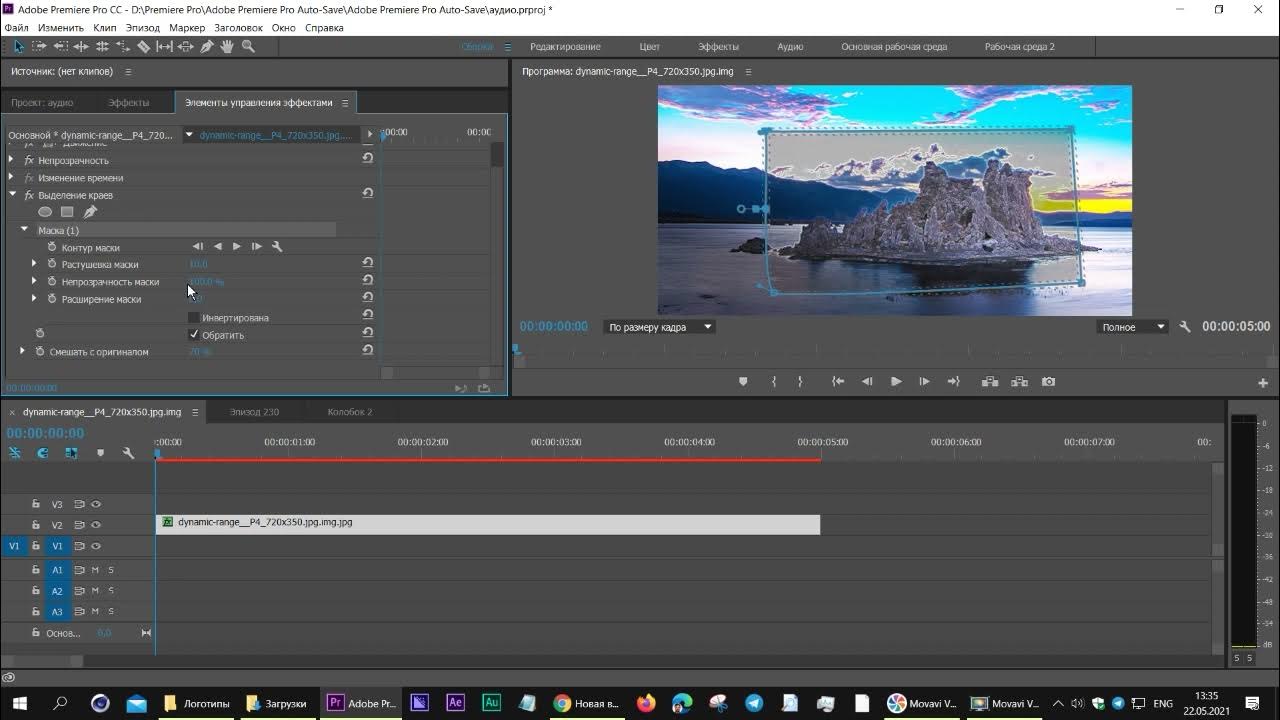Select the Razor tool in toolbar
1280x720 pixels.
[144, 47]
